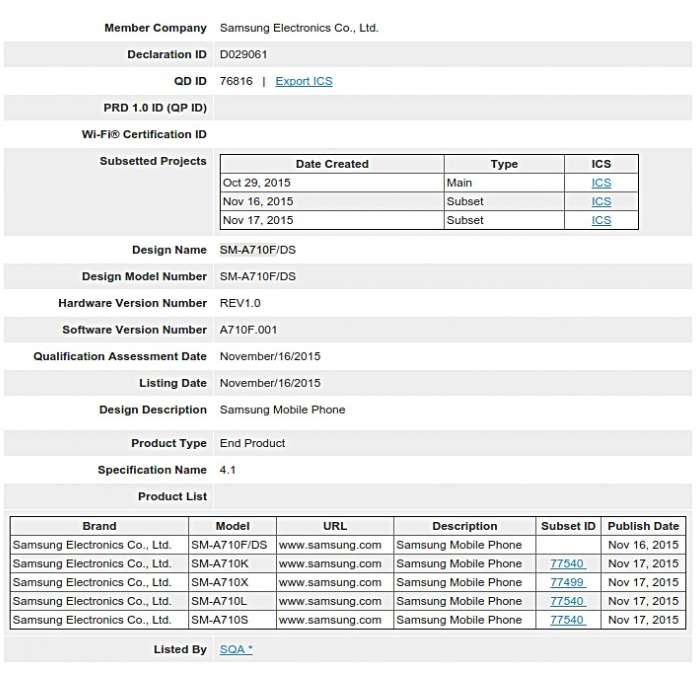Click www.samsung.com URL in SM-A710X row
The width and height of the screenshot is (696, 674).
coord(330,582)
